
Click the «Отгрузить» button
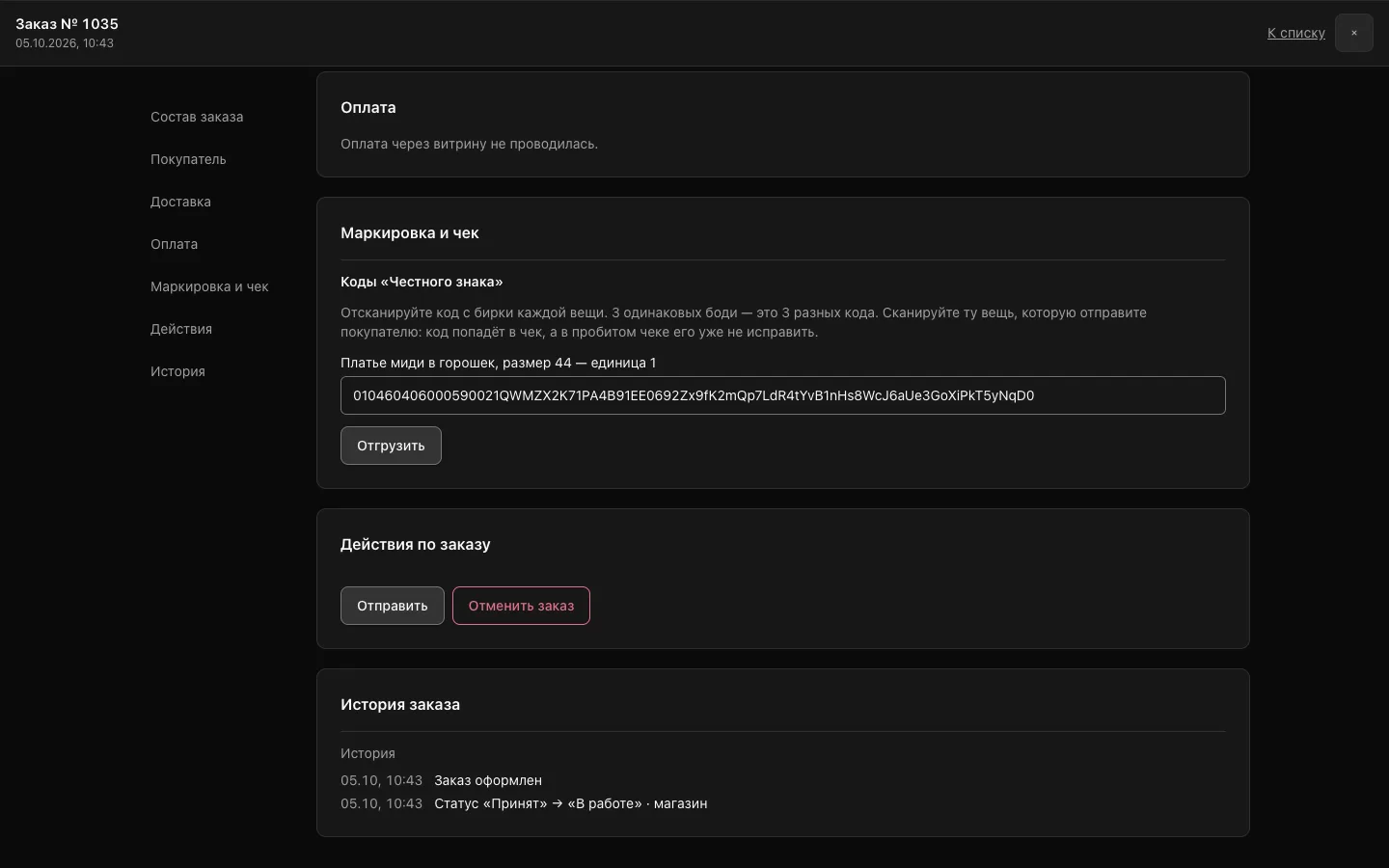tap(391, 446)
